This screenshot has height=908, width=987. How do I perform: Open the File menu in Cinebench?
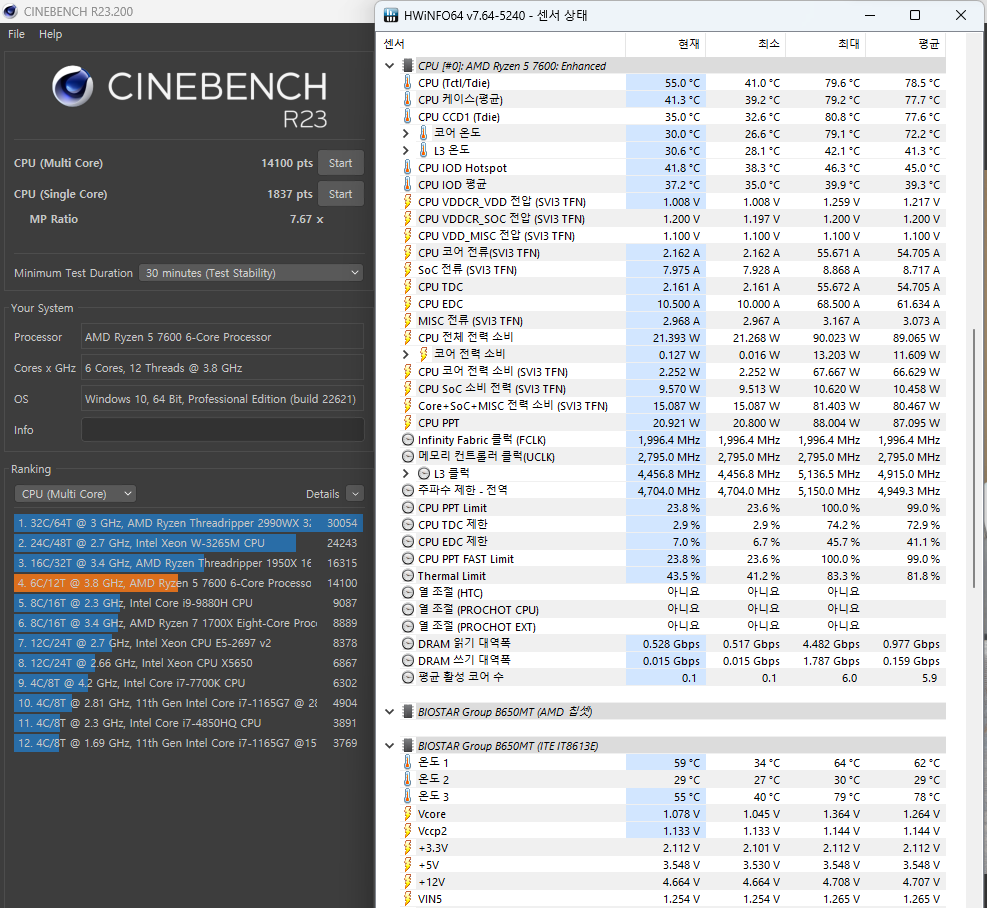16,34
